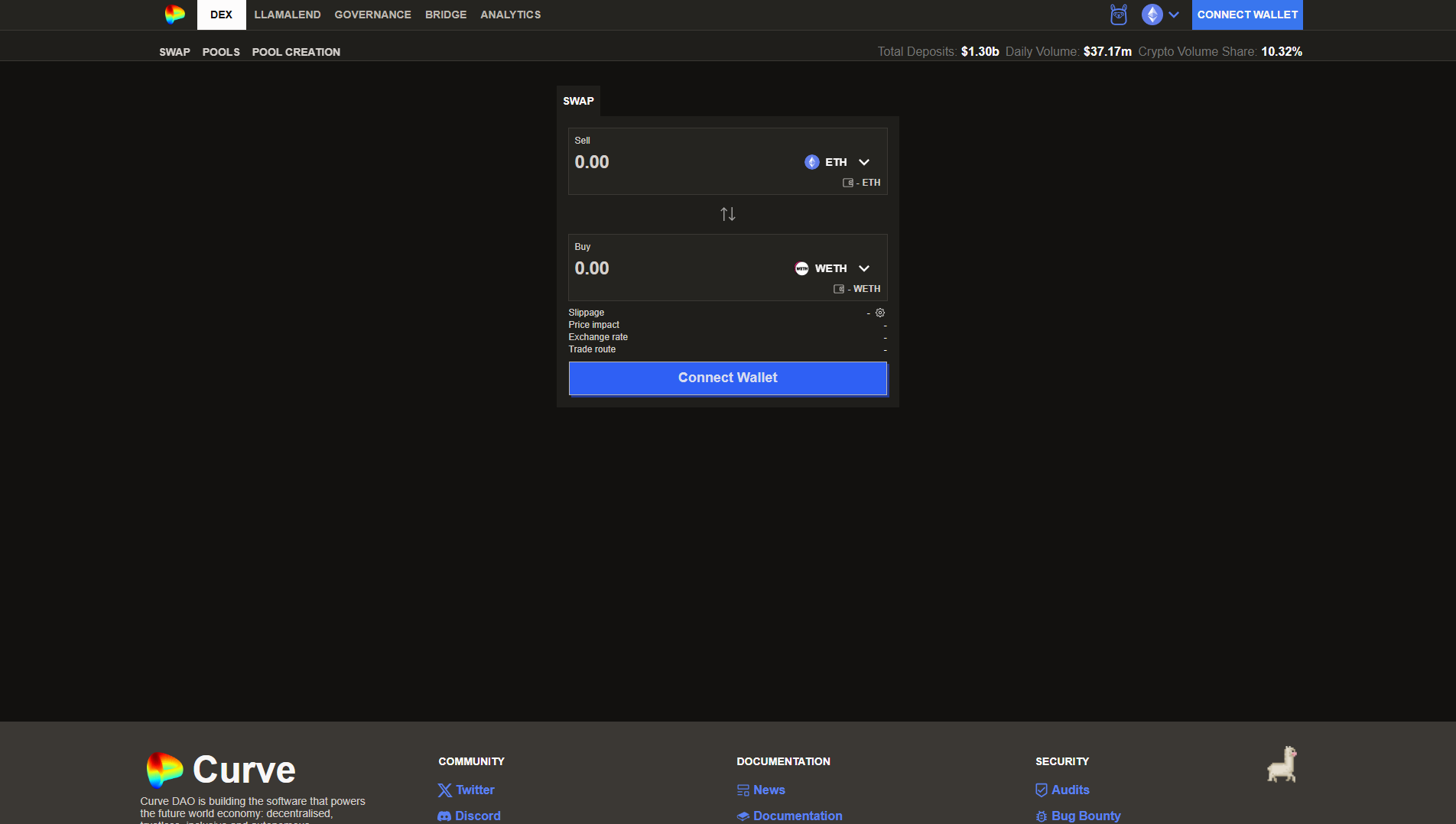Expand the network dropdown chevron
This screenshot has width=1456, height=824.
(x=1174, y=15)
